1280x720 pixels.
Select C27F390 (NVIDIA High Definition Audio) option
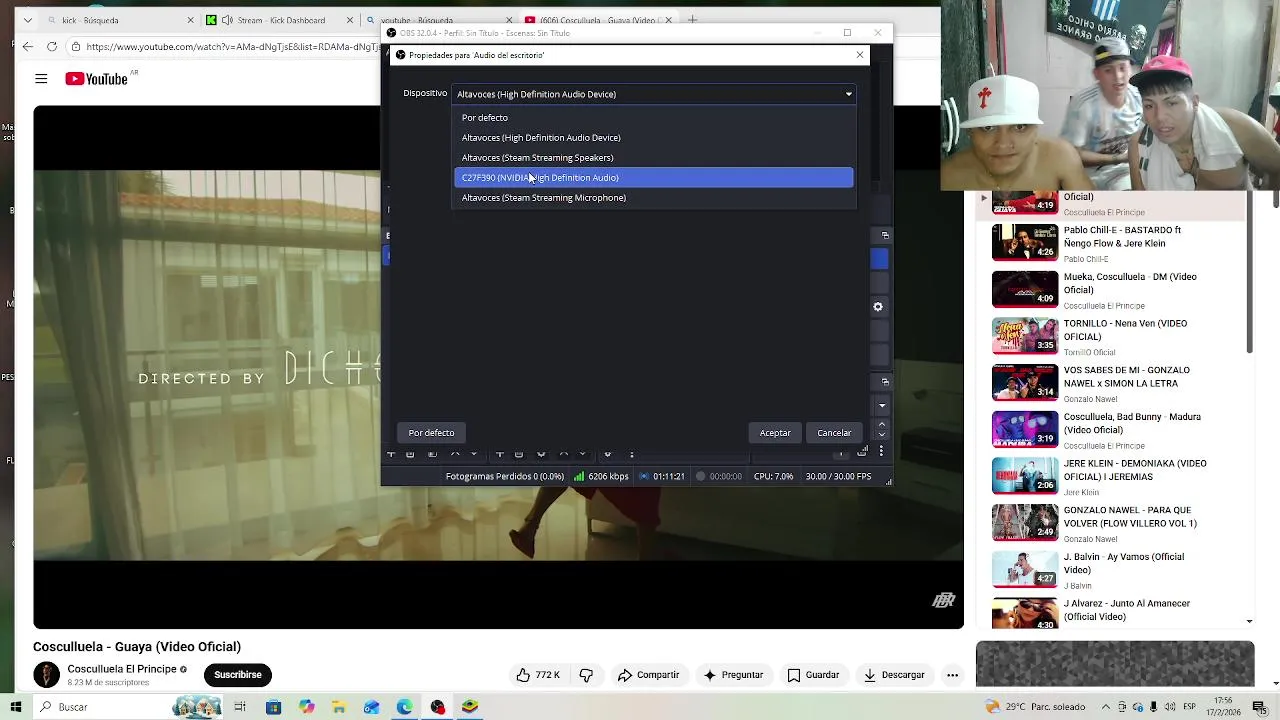[654, 178]
